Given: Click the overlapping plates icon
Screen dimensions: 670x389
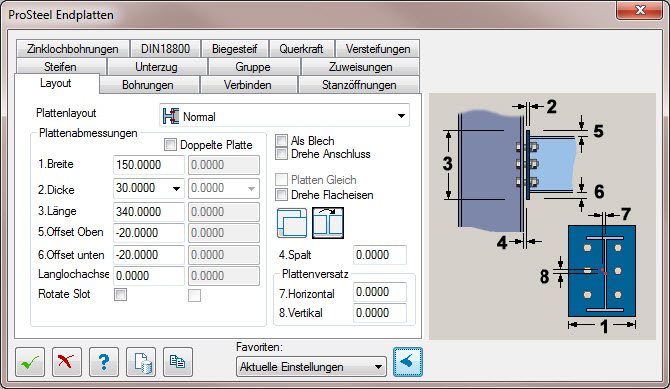Looking at the screenshot, I should [292, 223].
